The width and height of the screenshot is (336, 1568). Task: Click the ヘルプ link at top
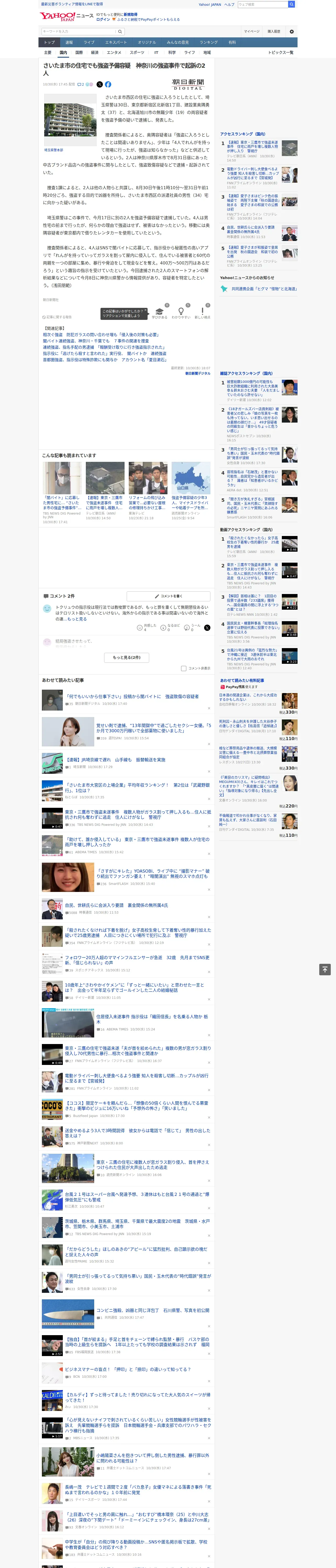pyautogui.click(x=229, y=4)
